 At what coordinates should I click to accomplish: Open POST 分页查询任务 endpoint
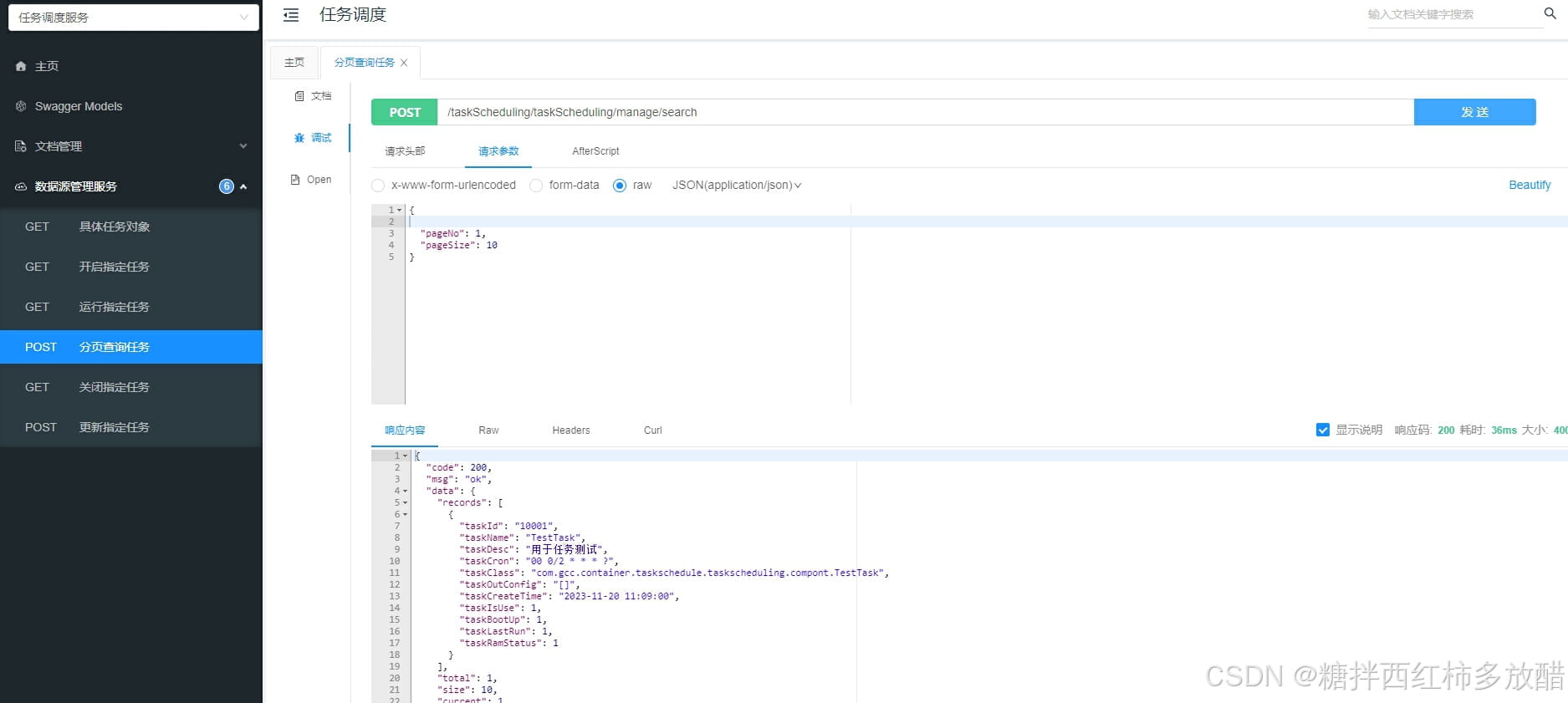(x=131, y=347)
